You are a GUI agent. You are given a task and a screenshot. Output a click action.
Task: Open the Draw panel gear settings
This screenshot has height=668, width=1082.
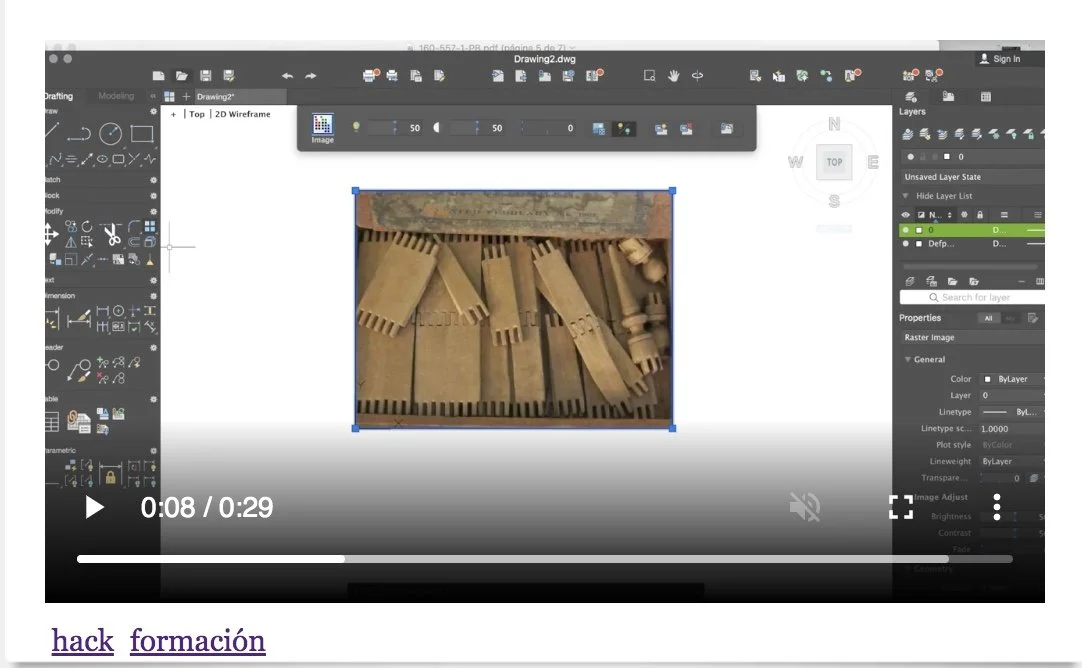coord(153,111)
